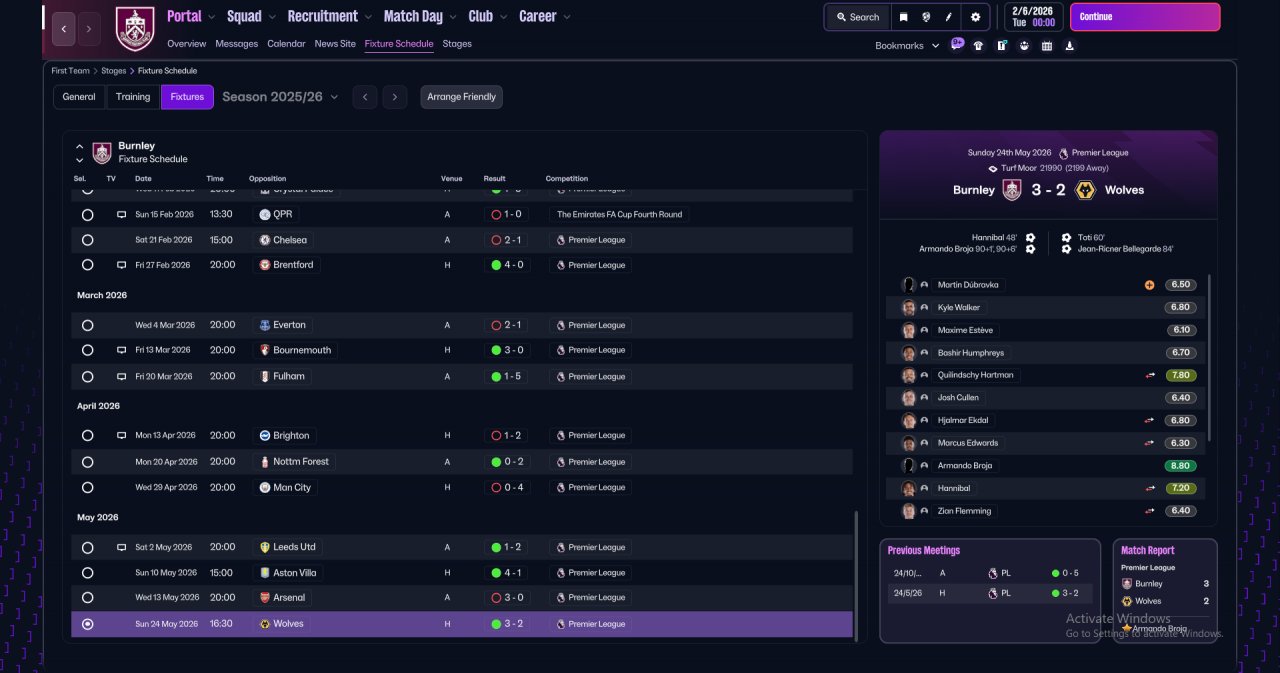Image resolution: width=1280 pixels, height=673 pixels.
Task: Open the Training tab
Action: [133, 97]
